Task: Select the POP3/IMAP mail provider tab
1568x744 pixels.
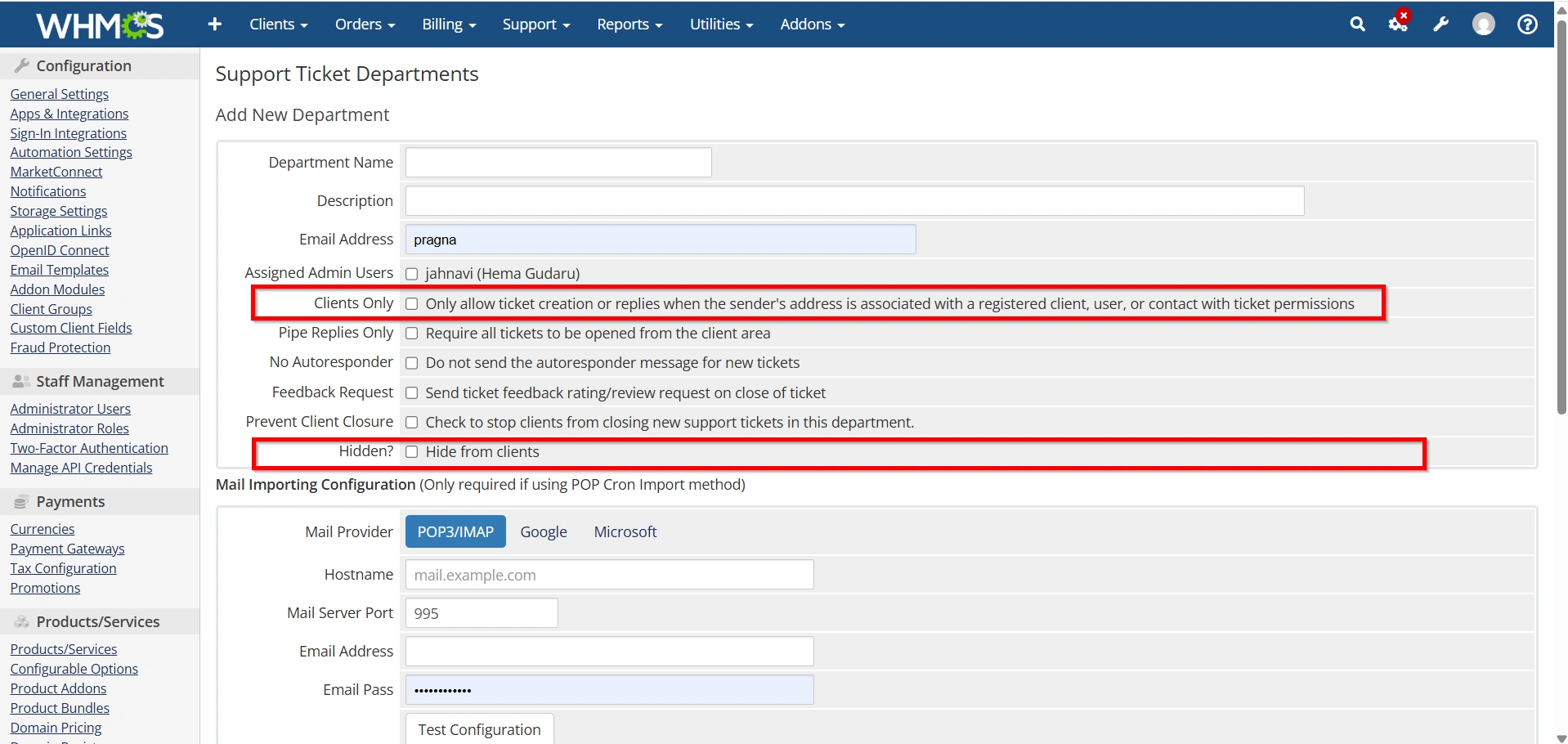Action: point(455,531)
